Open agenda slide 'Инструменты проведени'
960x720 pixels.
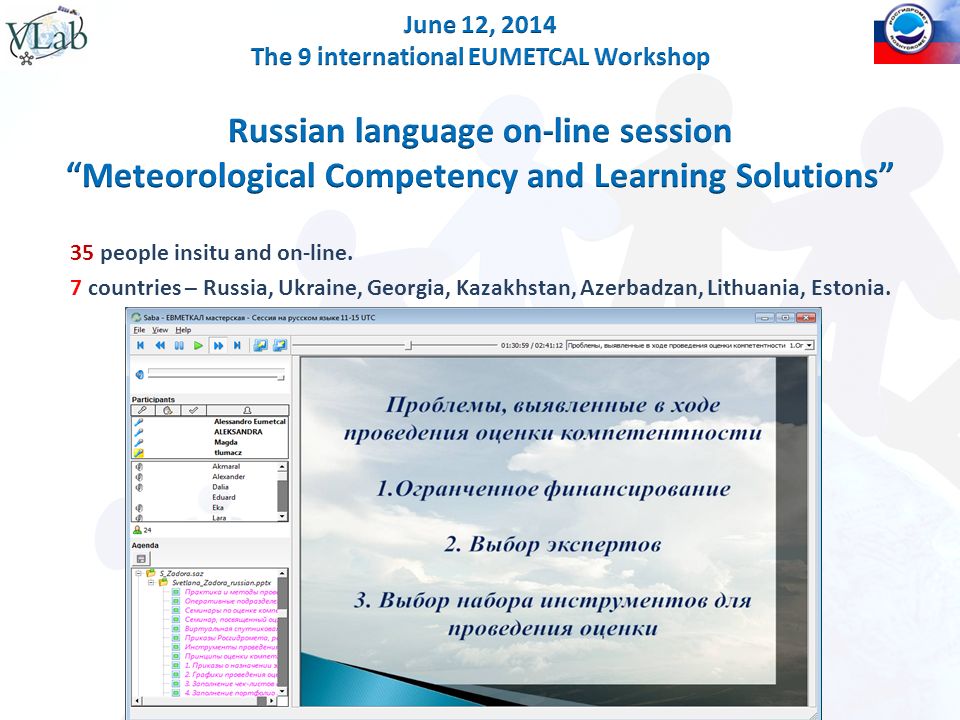pos(231,647)
